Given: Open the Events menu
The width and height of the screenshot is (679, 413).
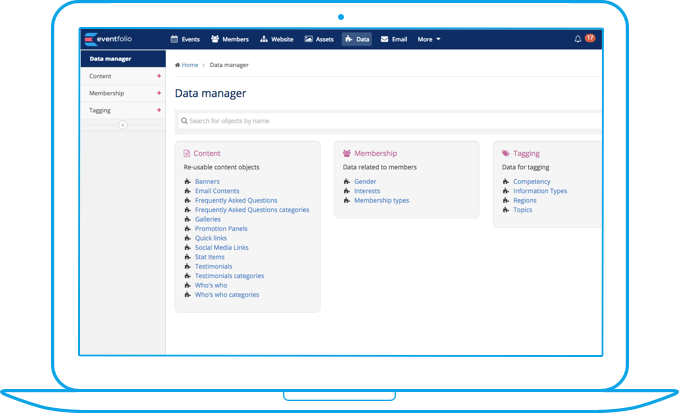Looking at the screenshot, I should coord(185,39).
